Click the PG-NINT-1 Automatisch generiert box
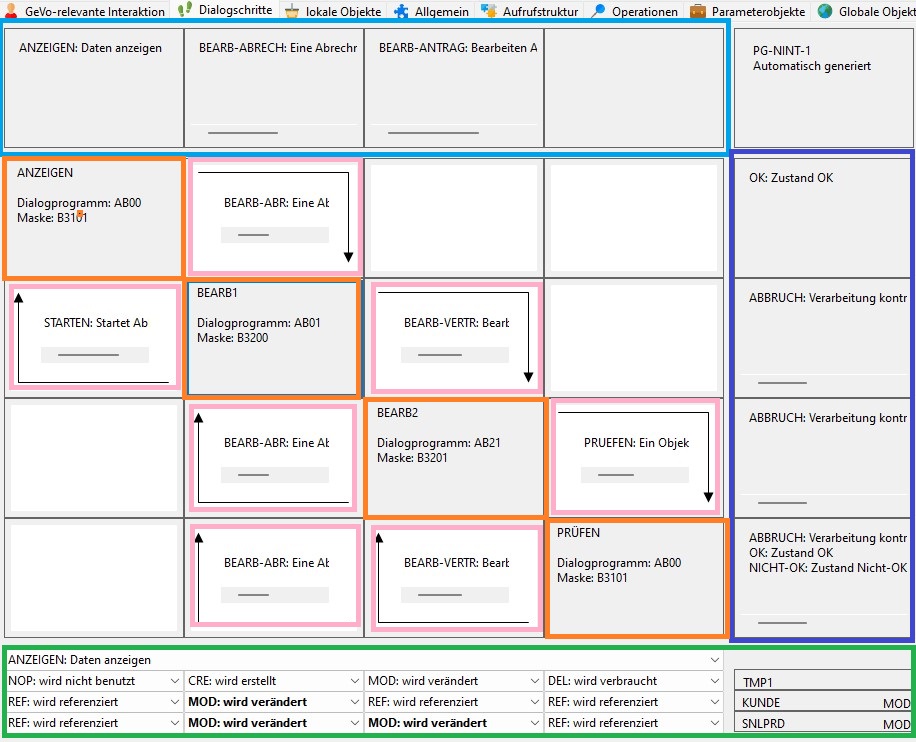Image resolution: width=916 pixels, height=742 pixels. [821, 87]
